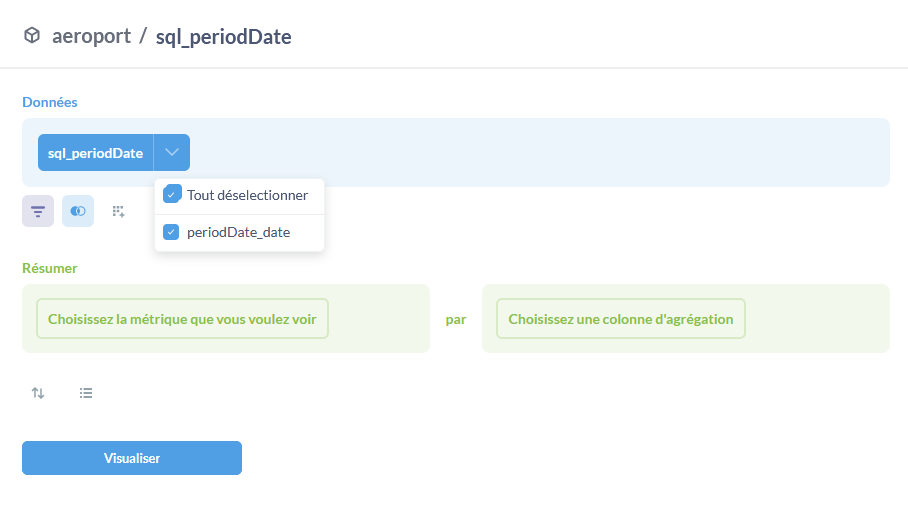Select the periodDate_date label in column list

[x=238, y=232]
